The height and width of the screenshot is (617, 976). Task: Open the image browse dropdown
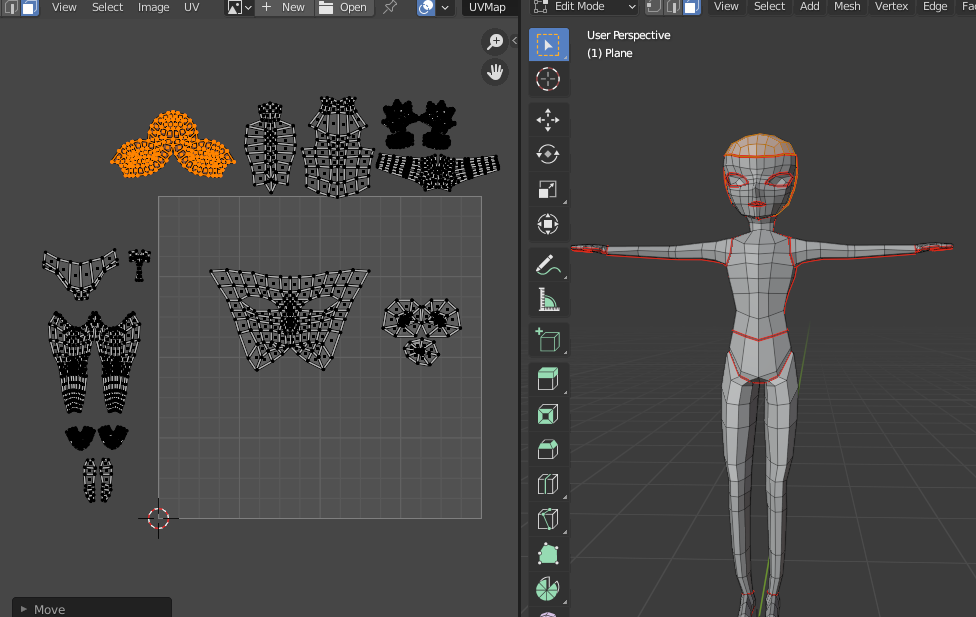239,7
